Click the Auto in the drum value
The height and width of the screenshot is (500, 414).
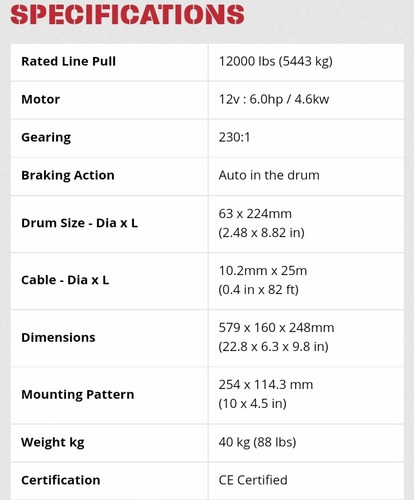(x=269, y=175)
